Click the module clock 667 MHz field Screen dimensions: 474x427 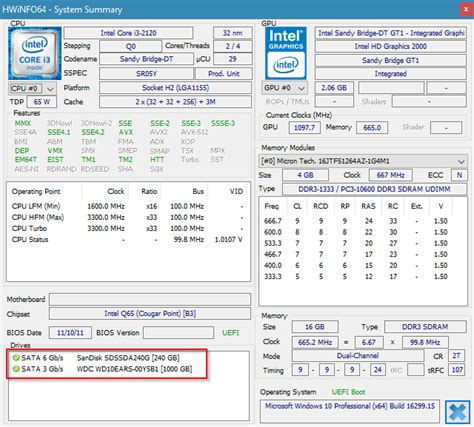[x=390, y=175]
